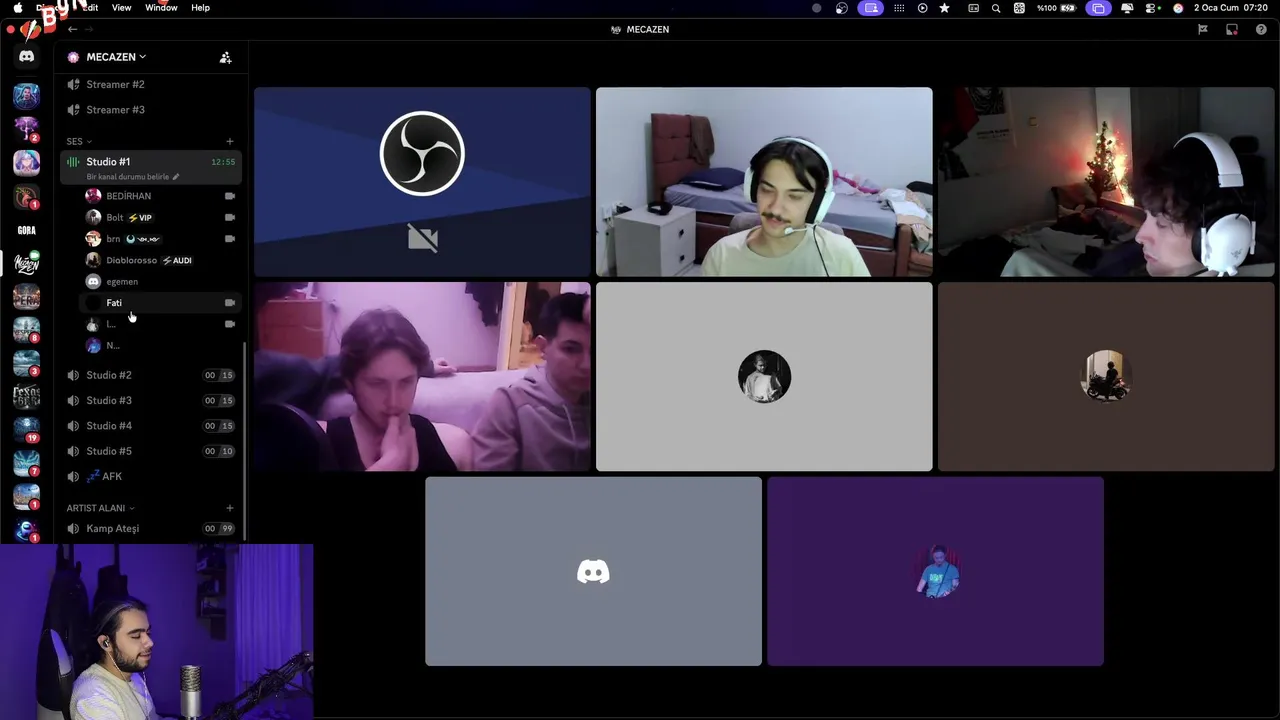Join the Kamp Ateşi voice channel
The width and height of the screenshot is (1280, 720).
pyautogui.click(x=150, y=528)
